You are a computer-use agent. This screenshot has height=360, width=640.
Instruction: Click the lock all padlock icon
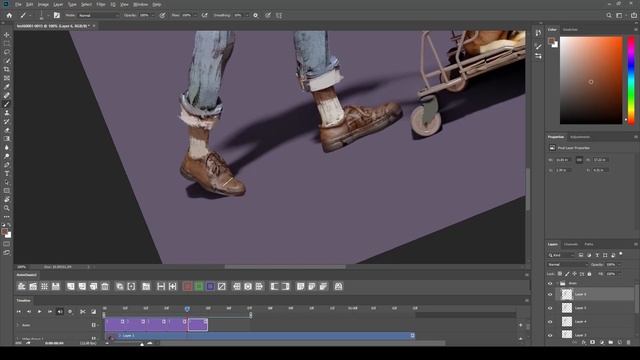(x=589, y=274)
